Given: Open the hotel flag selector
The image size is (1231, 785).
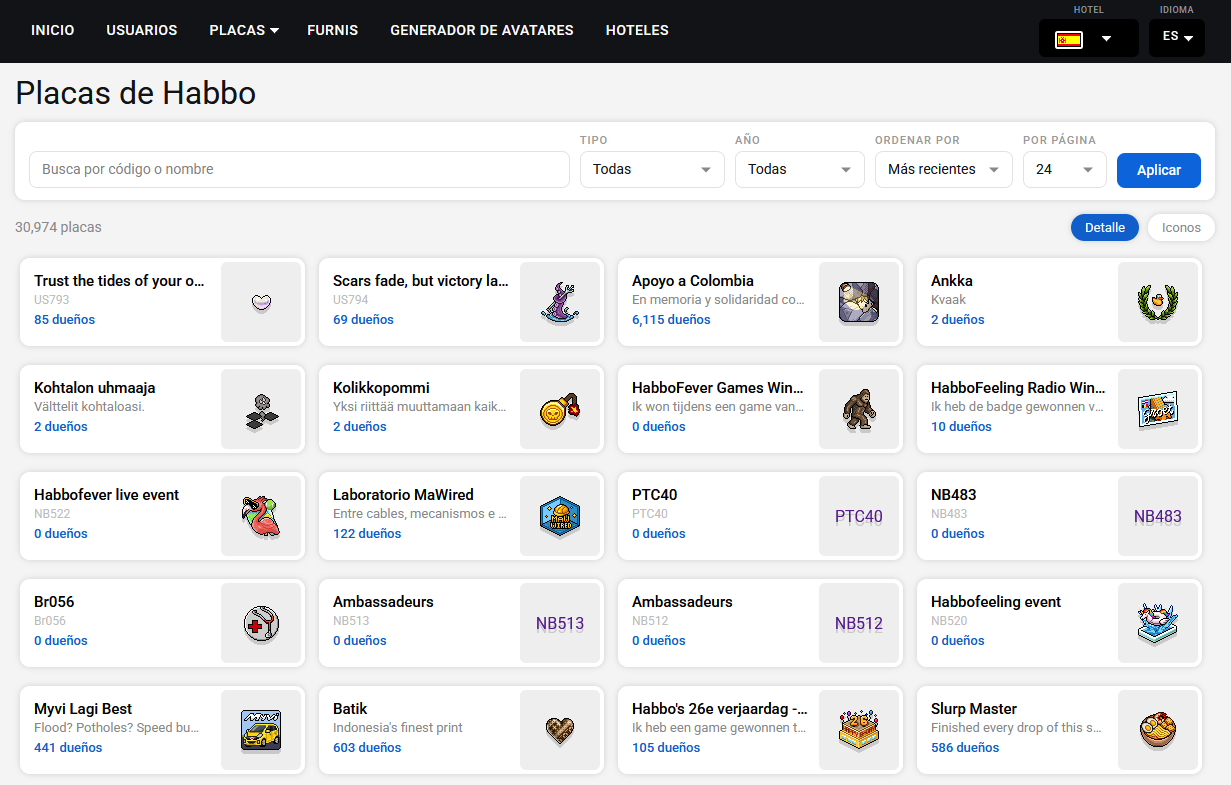Looking at the screenshot, I should tap(1089, 38).
